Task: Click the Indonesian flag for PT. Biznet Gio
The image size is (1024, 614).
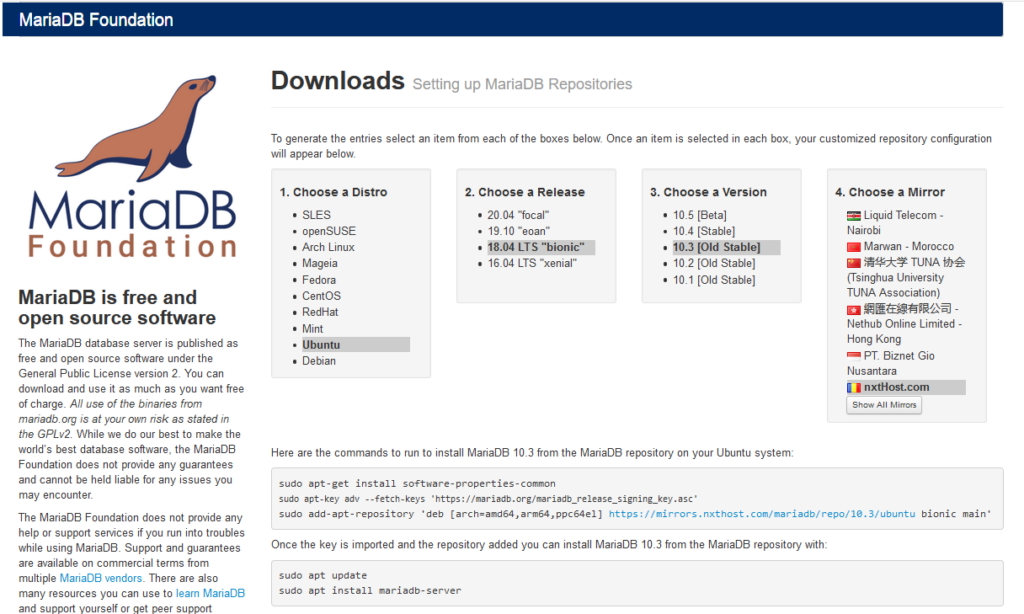Action: [853, 355]
